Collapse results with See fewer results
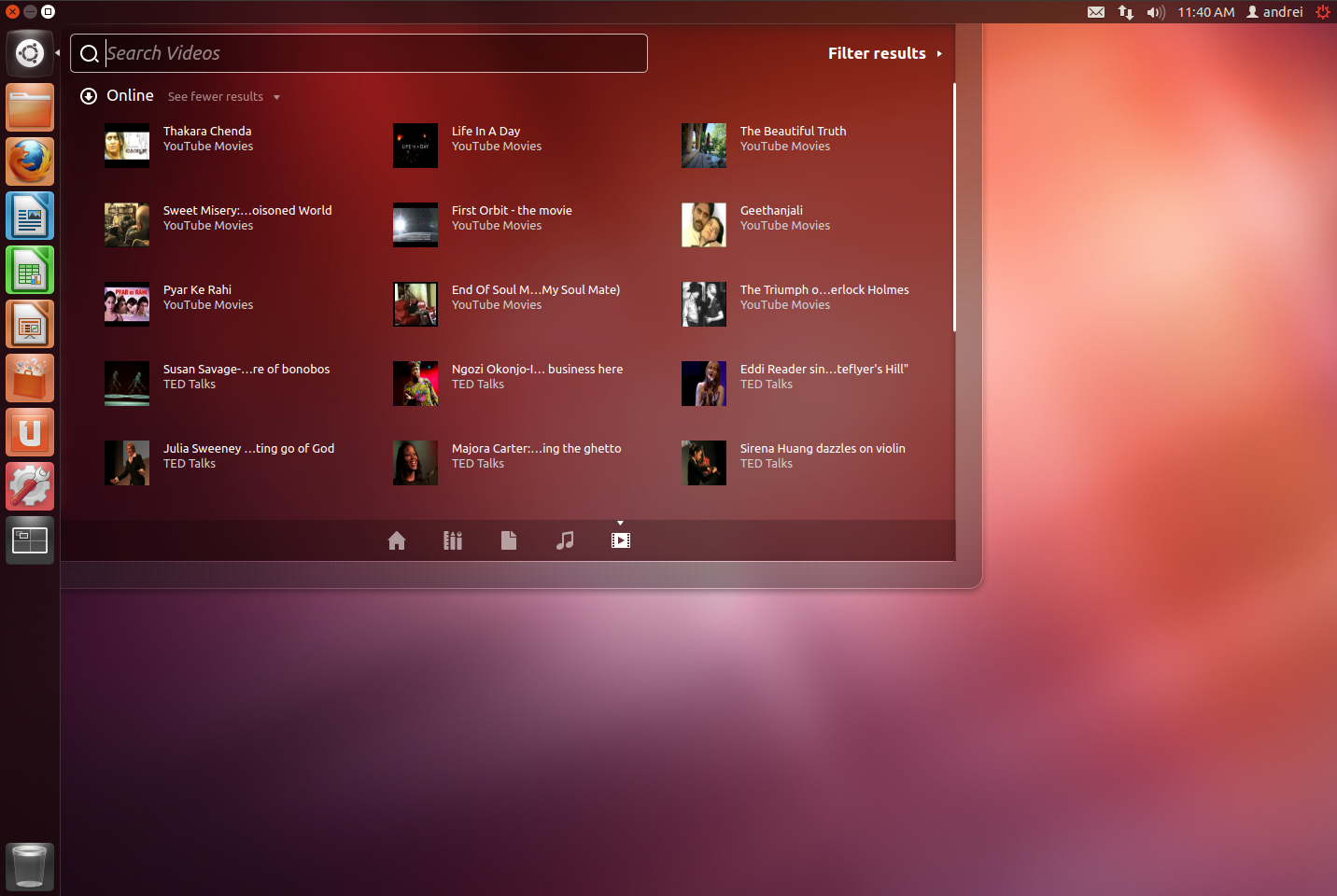This screenshot has width=1337, height=896. coord(224,97)
